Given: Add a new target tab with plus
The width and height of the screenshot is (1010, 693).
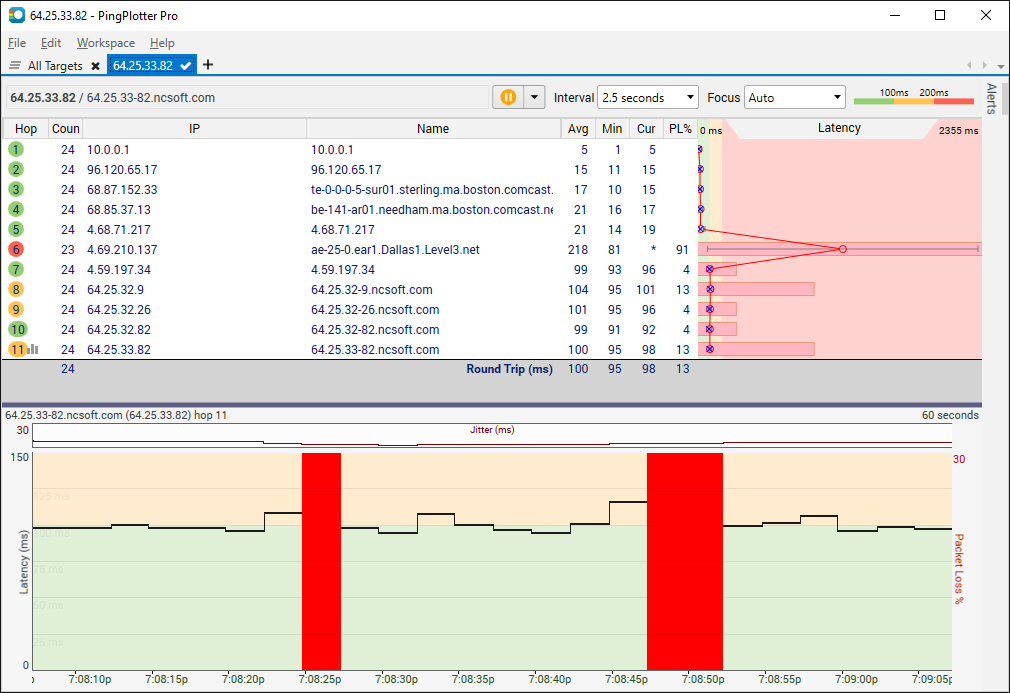Looking at the screenshot, I should tap(207, 64).
